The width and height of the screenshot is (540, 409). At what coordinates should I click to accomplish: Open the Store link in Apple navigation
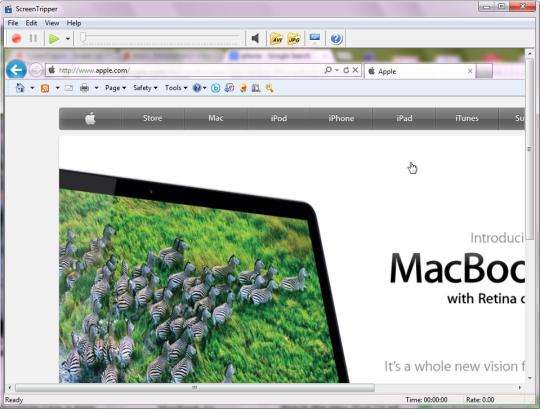point(153,118)
